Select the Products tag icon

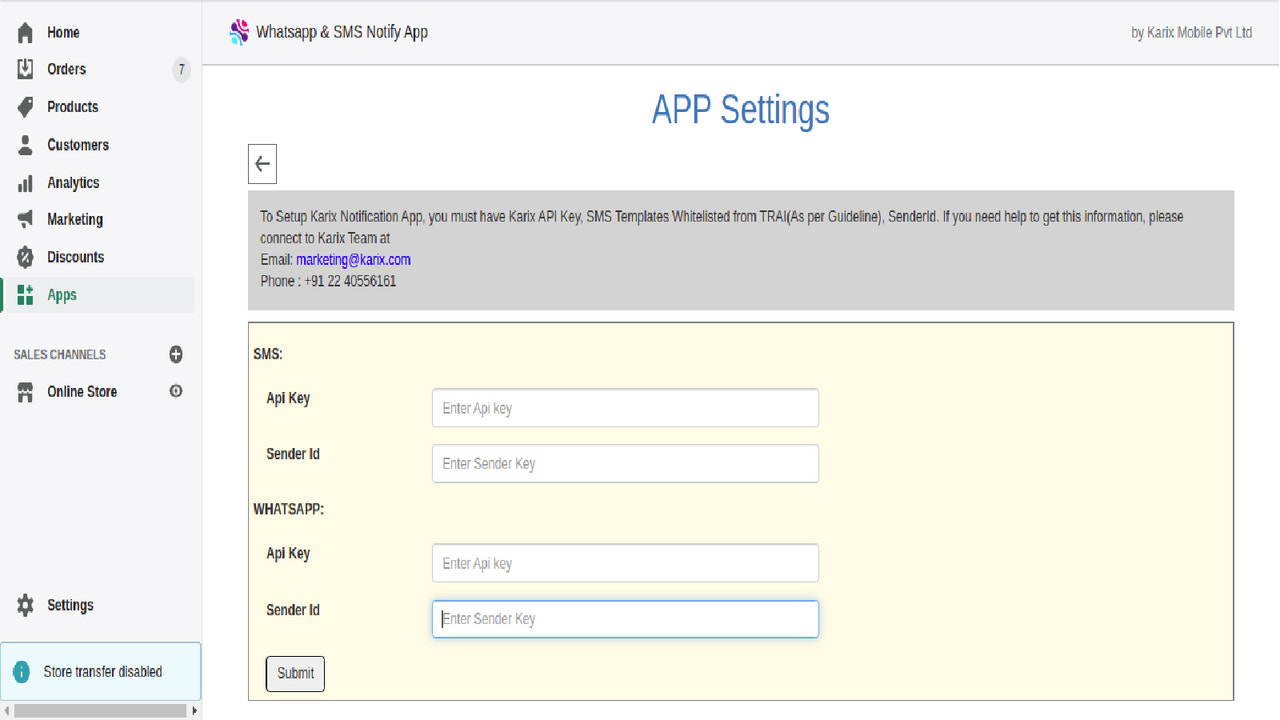(x=24, y=107)
